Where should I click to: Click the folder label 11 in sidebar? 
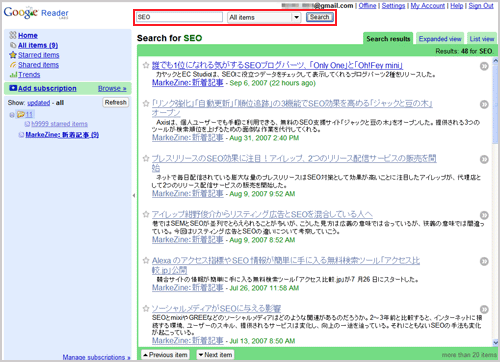click(x=29, y=115)
